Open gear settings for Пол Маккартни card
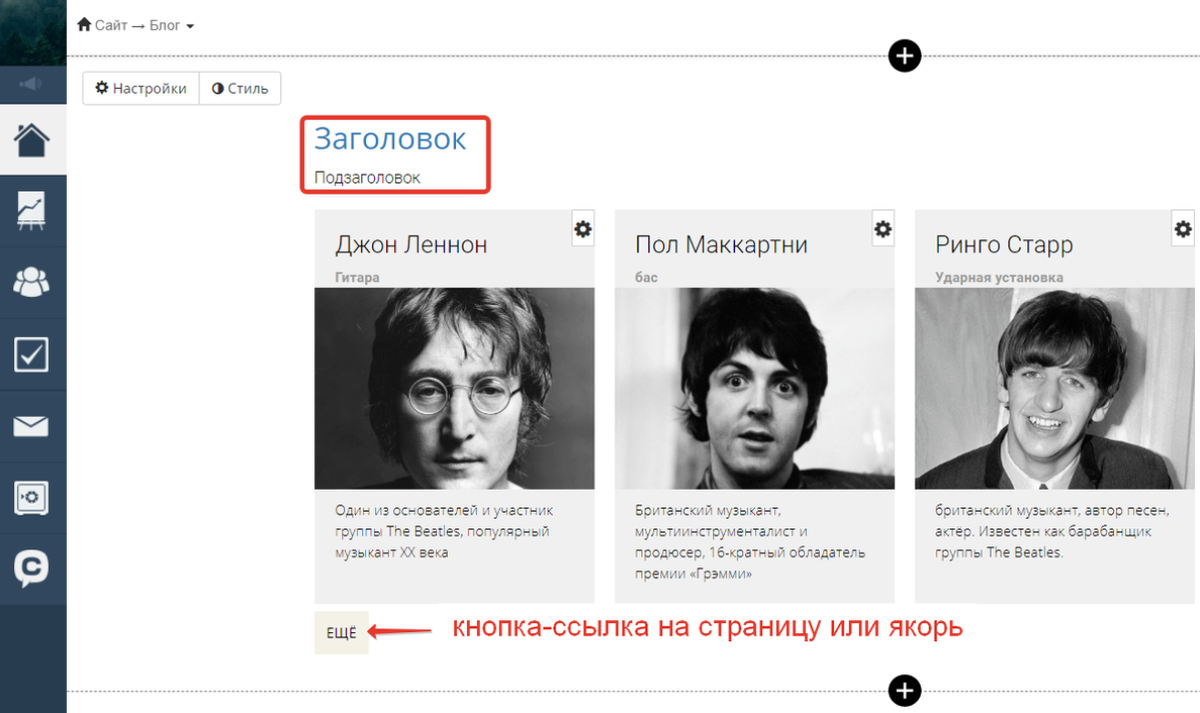The height and width of the screenshot is (713, 1200). (883, 229)
